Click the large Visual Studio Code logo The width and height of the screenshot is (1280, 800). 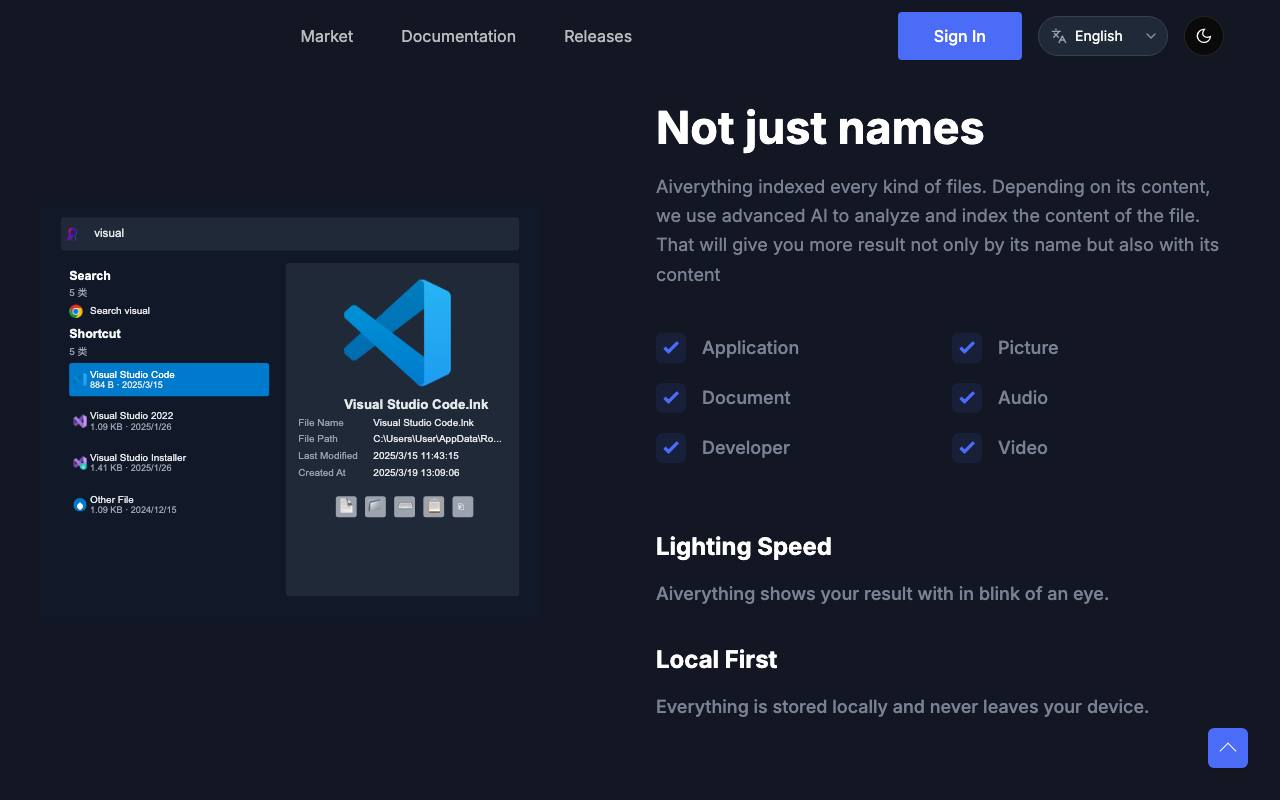click(398, 332)
